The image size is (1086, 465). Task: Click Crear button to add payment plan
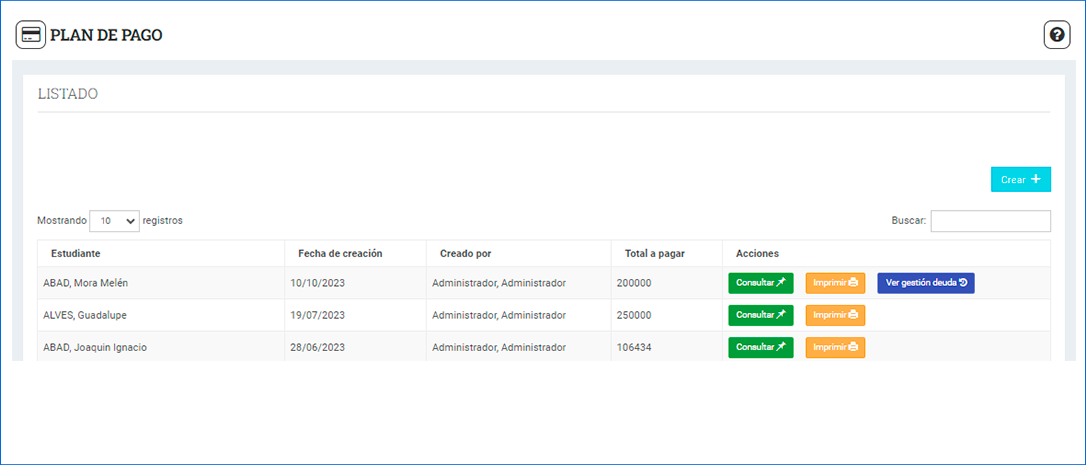point(1020,179)
